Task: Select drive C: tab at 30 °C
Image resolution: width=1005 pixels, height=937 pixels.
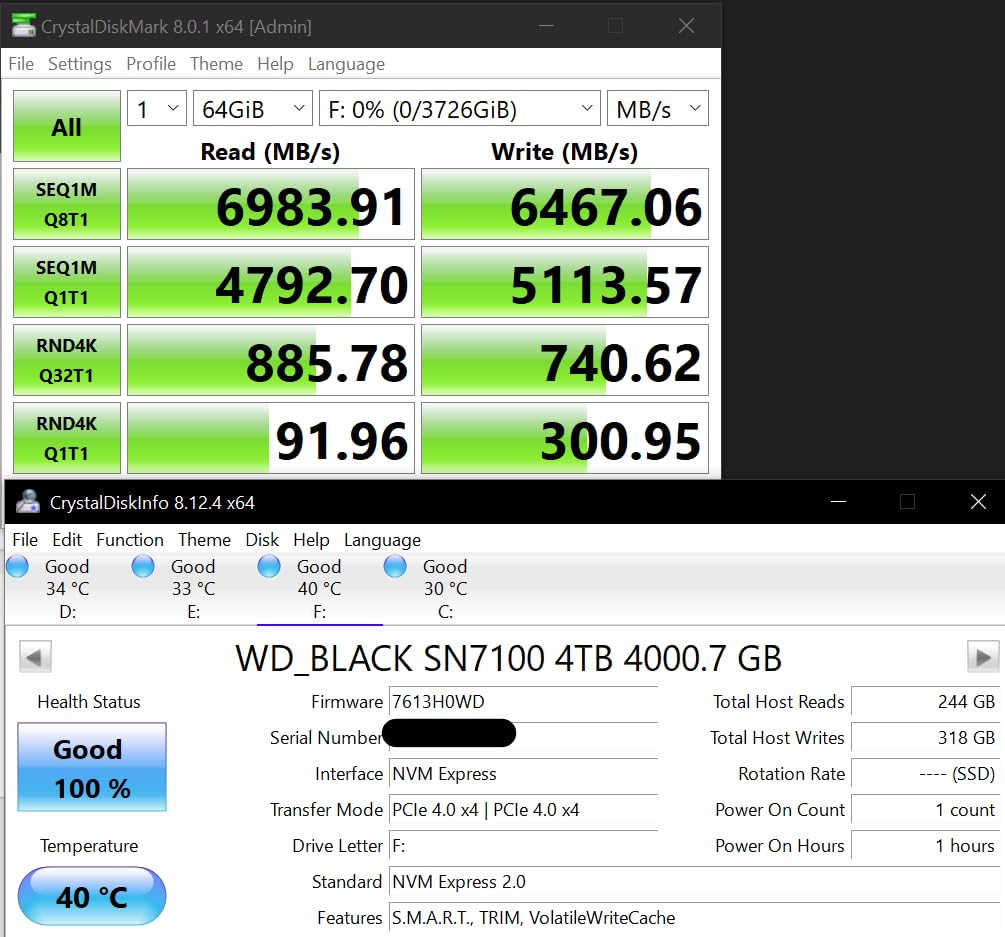Action: pos(445,588)
